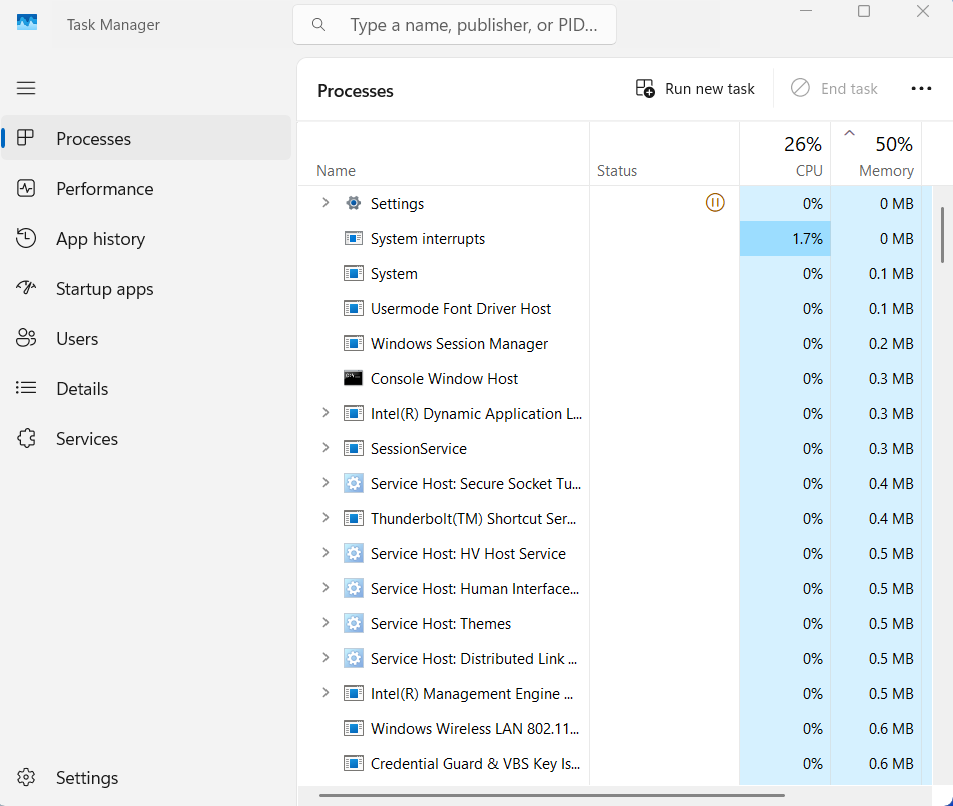Expand Intel(R) Management Engine process
953x806 pixels.
point(325,693)
